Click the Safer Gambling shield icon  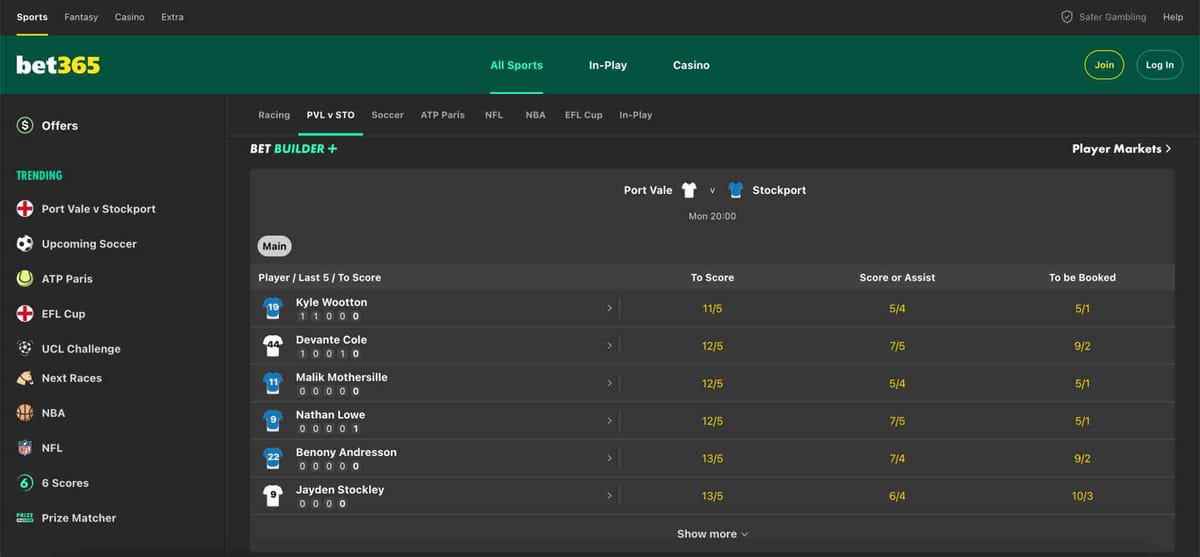pyautogui.click(x=1066, y=17)
